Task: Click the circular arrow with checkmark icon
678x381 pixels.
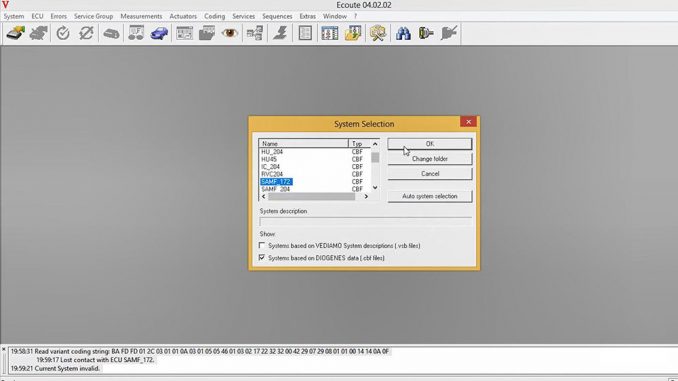Action: [x=63, y=33]
